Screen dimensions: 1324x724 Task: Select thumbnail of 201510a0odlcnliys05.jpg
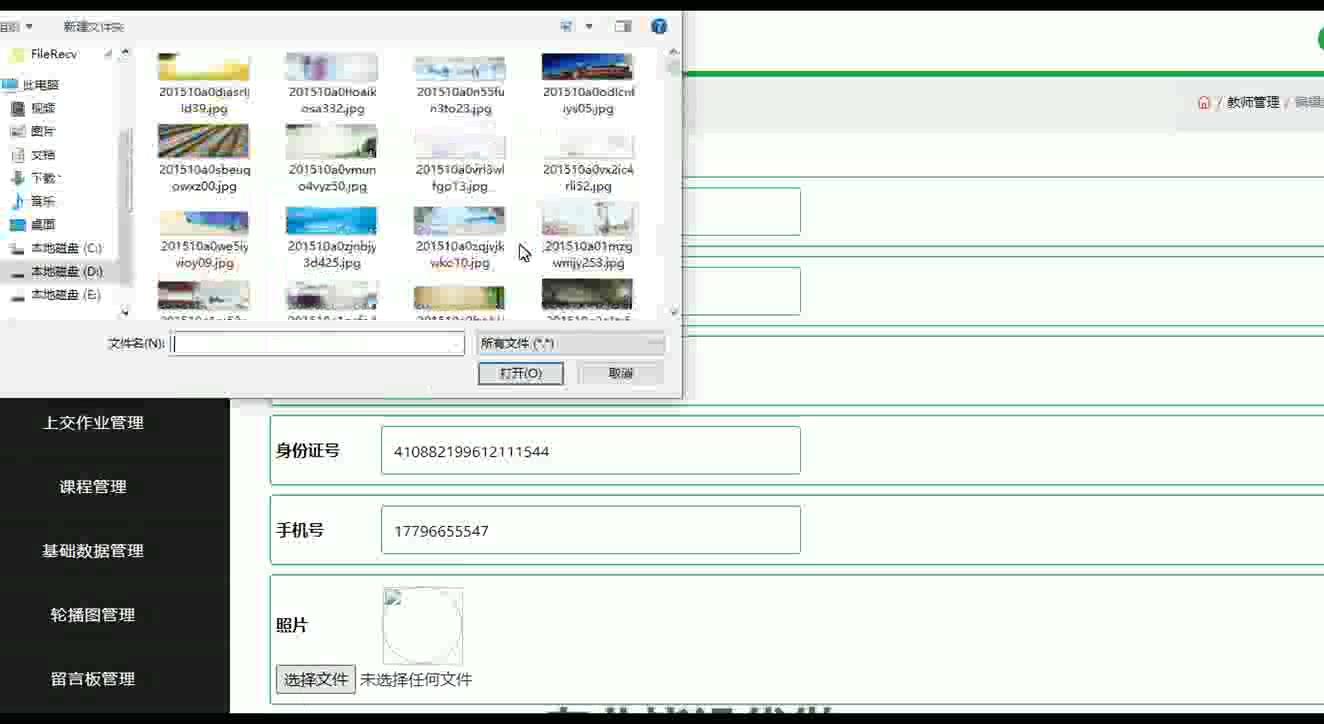pyautogui.click(x=587, y=67)
